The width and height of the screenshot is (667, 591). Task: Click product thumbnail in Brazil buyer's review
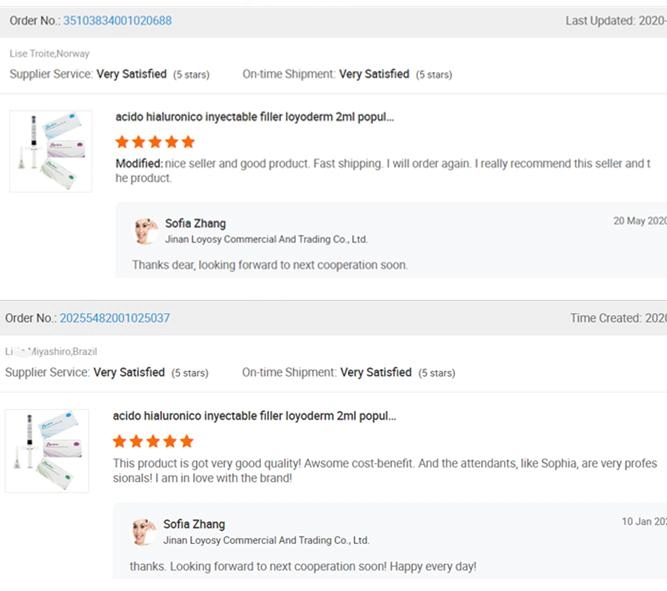pyautogui.click(x=47, y=450)
